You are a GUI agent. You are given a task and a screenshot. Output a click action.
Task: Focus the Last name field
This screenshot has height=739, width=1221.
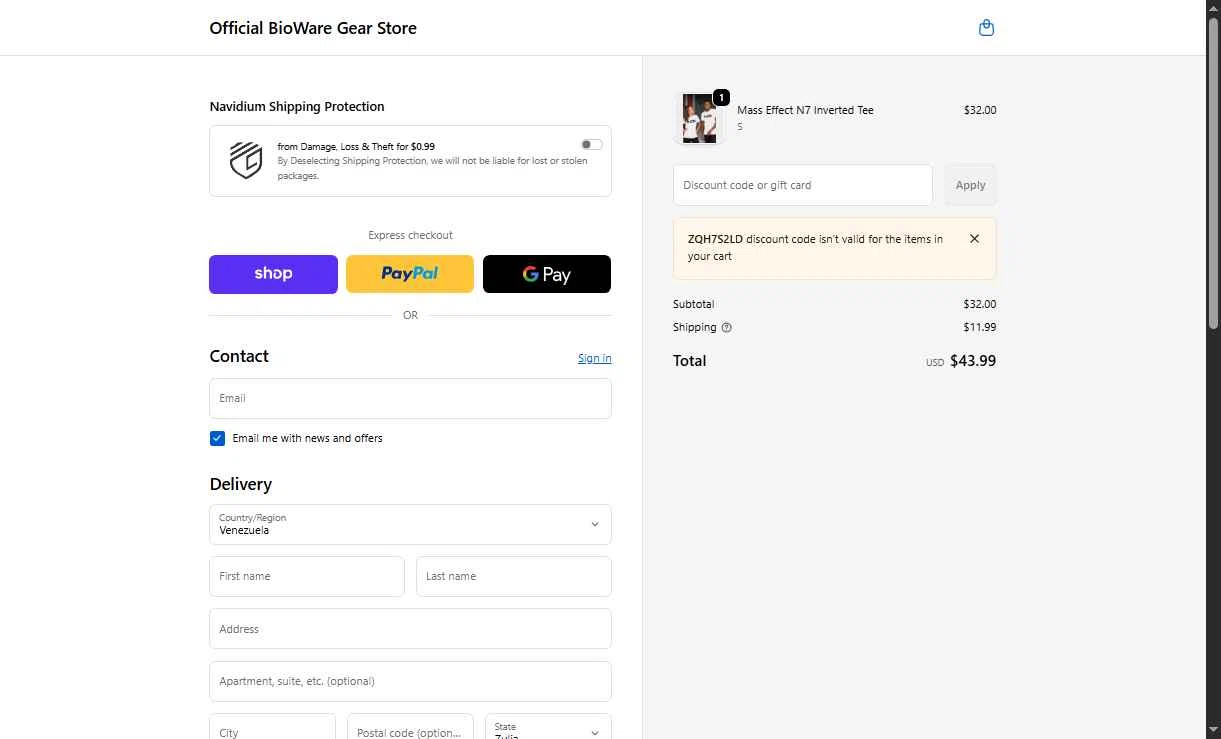514,576
